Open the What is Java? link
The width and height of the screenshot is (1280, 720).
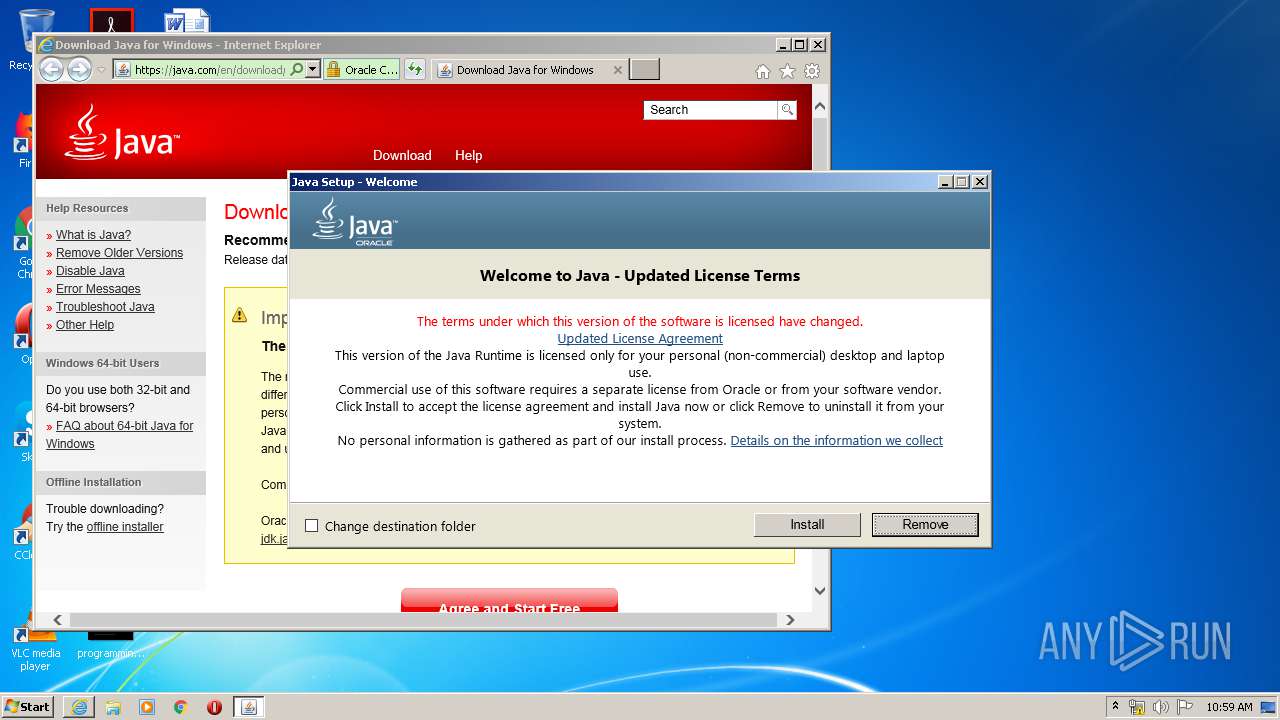(93, 235)
